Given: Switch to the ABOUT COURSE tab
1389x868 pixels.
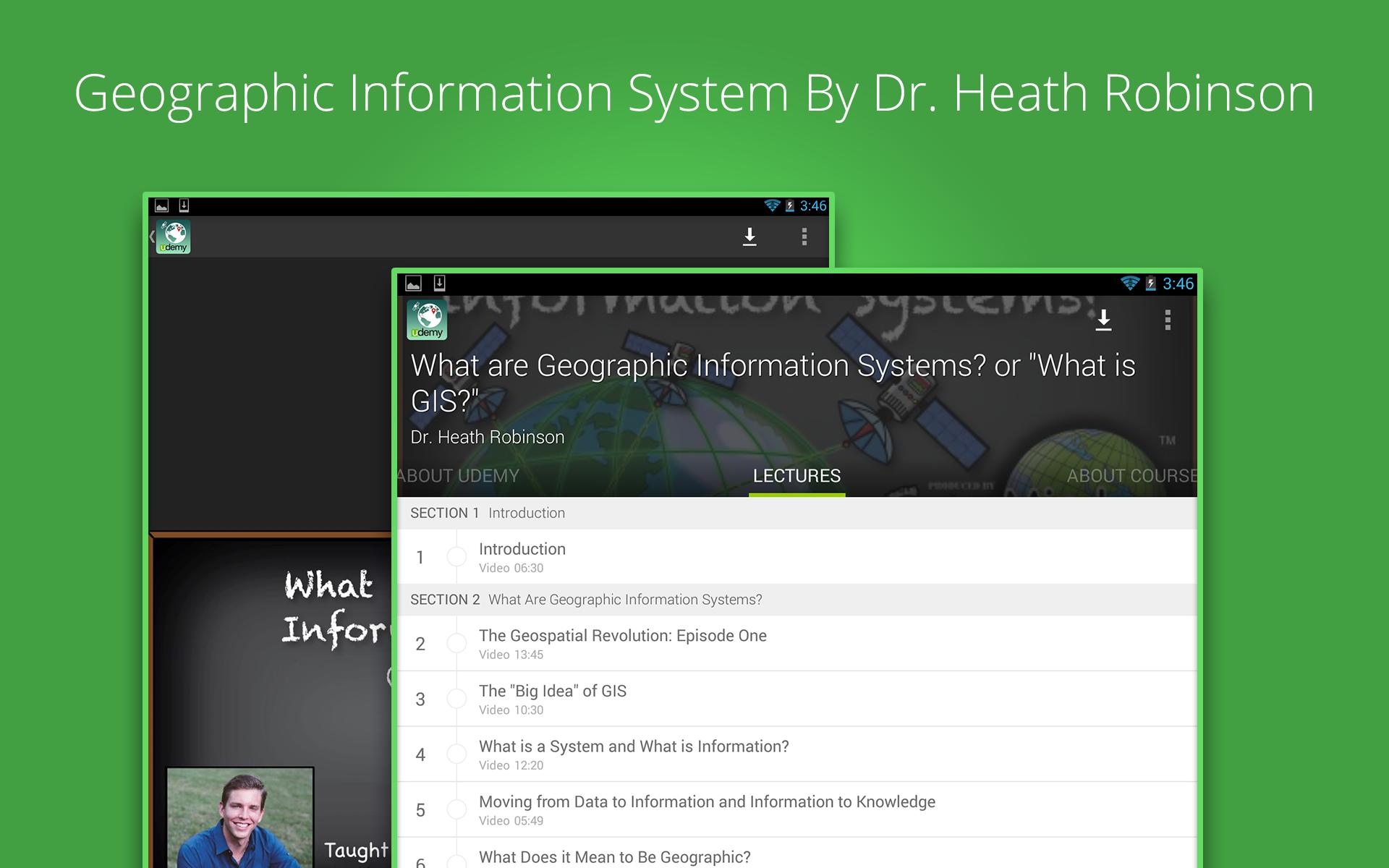Looking at the screenshot, I should pos(1131,476).
